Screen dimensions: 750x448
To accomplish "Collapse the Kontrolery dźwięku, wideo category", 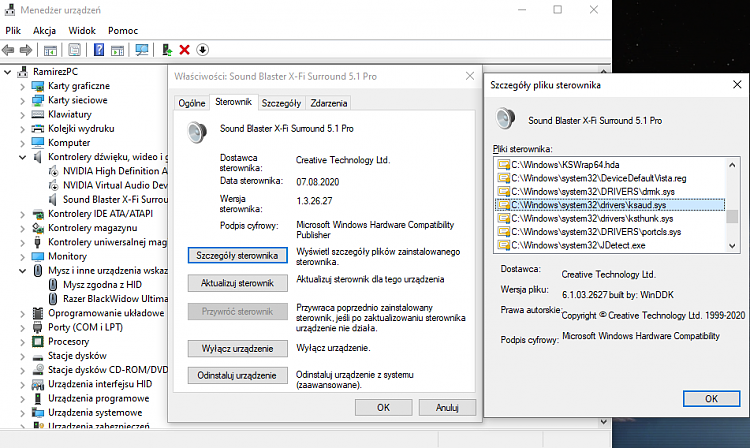I will (x=24, y=157).
